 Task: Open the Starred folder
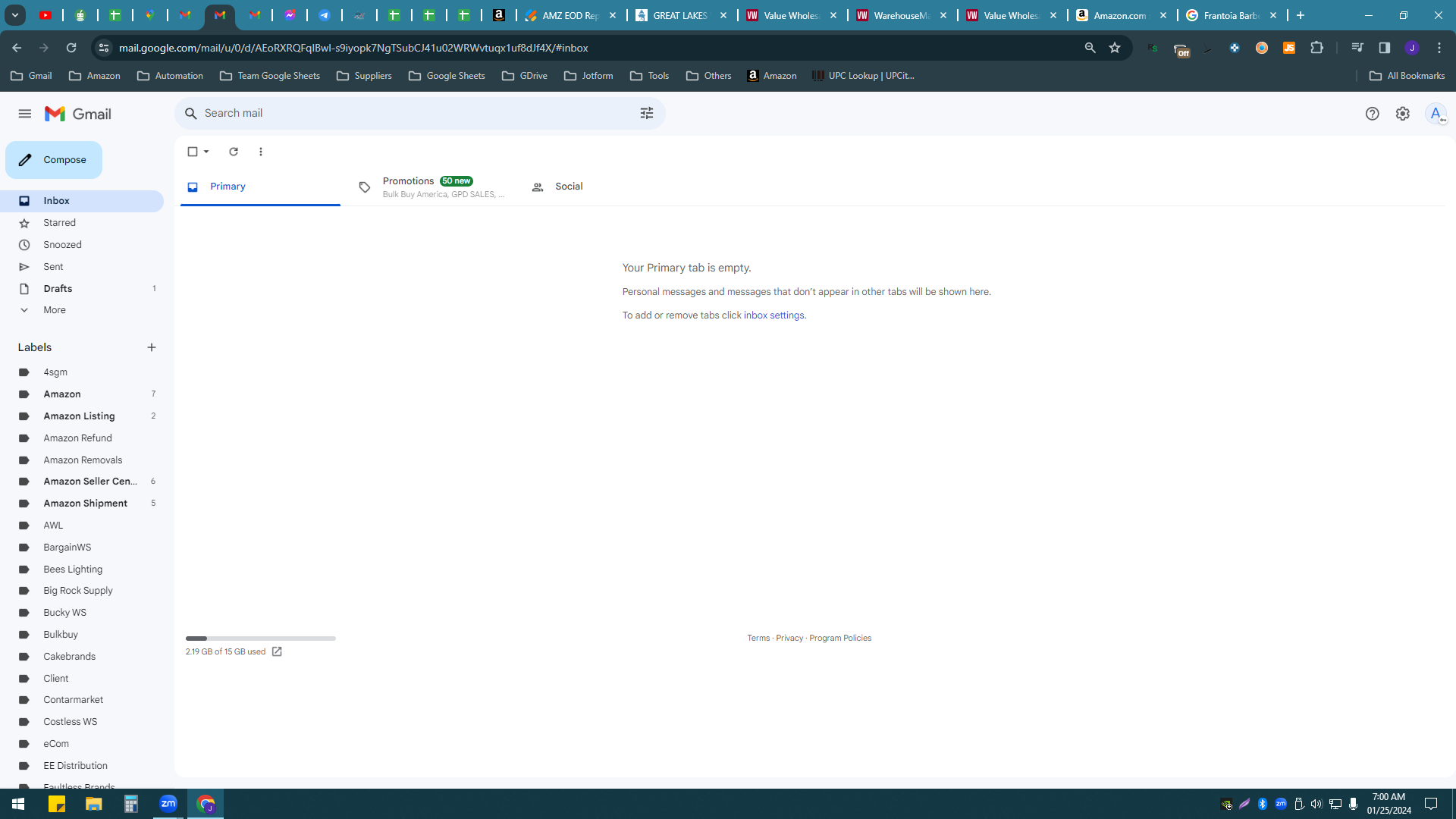click(x=82, y=223)
